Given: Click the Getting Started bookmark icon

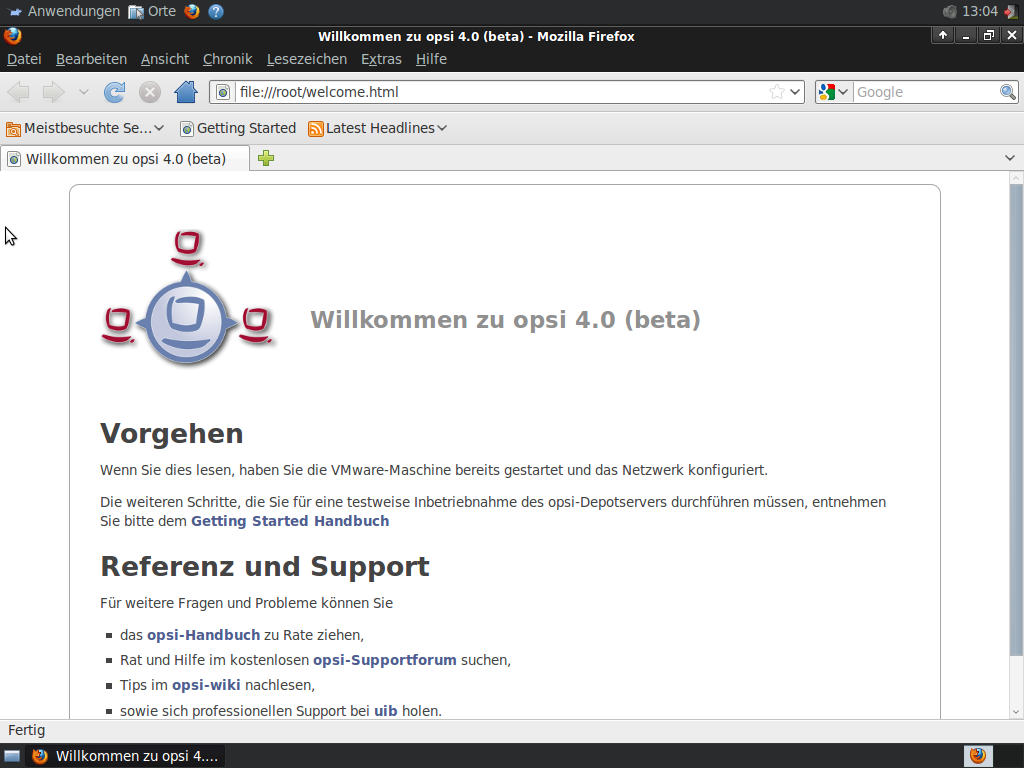Looking at the screenshot, I should pyautogui.click(x=186, y=128).
